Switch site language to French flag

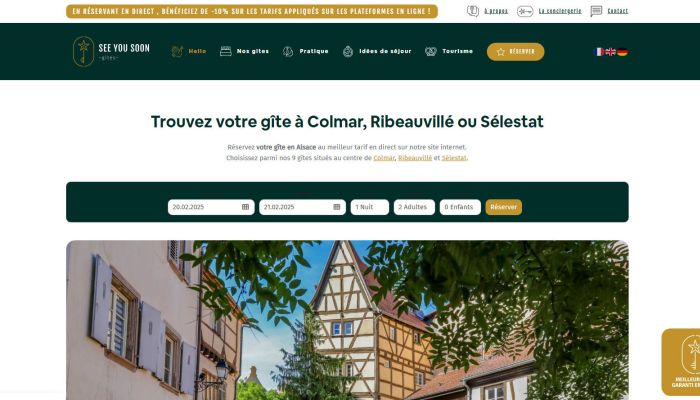tap(599, 52)
